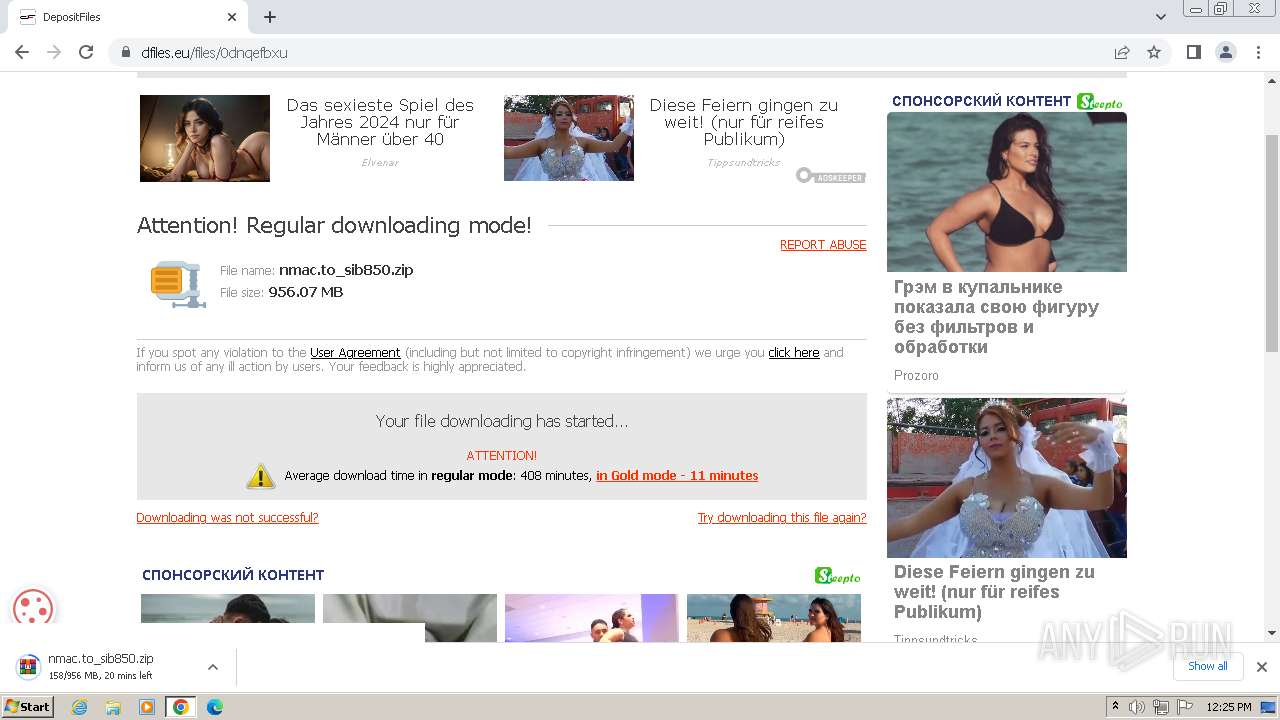Click the Sleepto logo in sidebar
This screenshot has height=720, width=1280.
pyautogui.click(x=1100, y=101)
